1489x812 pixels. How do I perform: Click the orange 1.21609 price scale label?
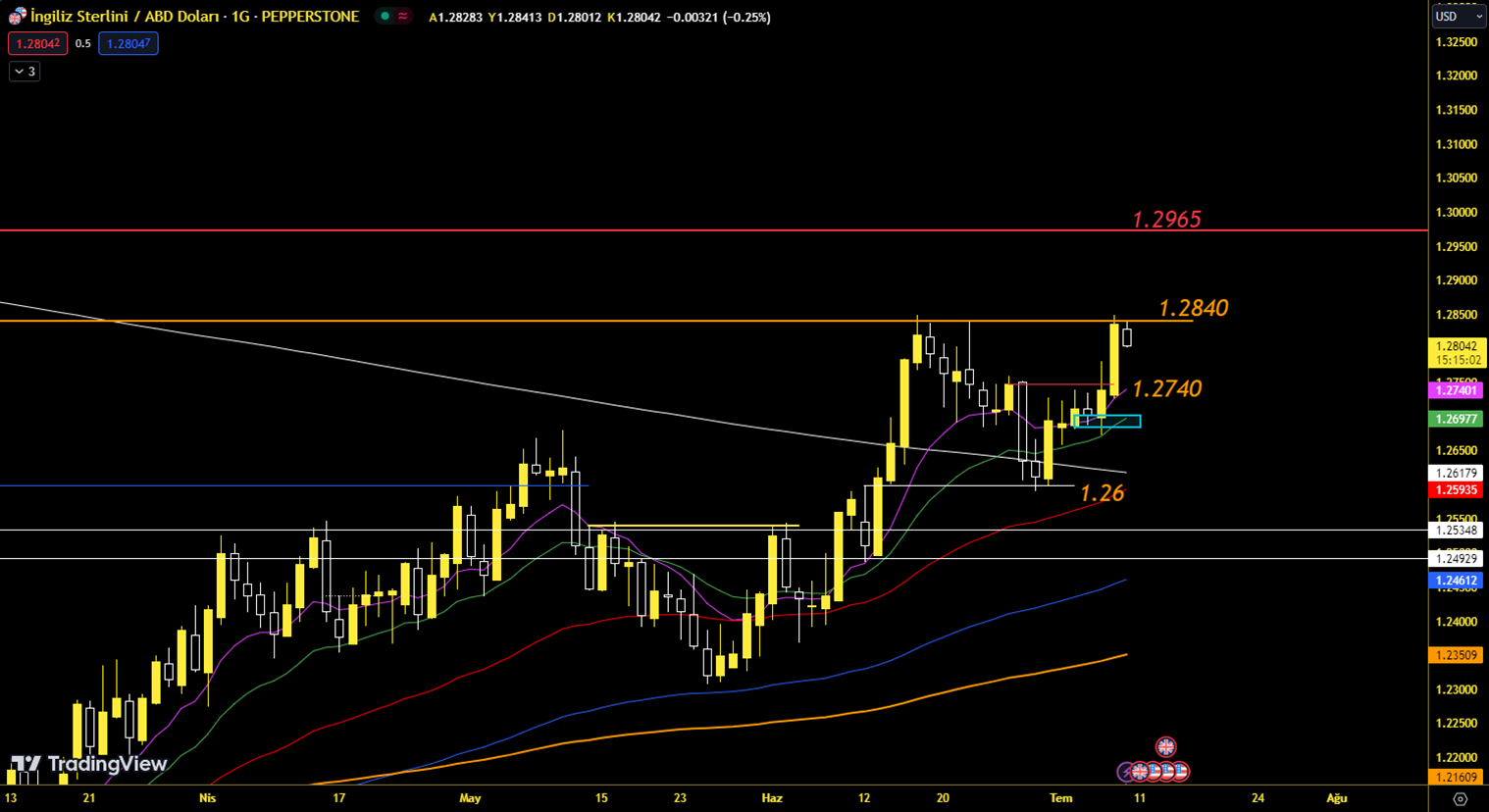(1457, 778)
